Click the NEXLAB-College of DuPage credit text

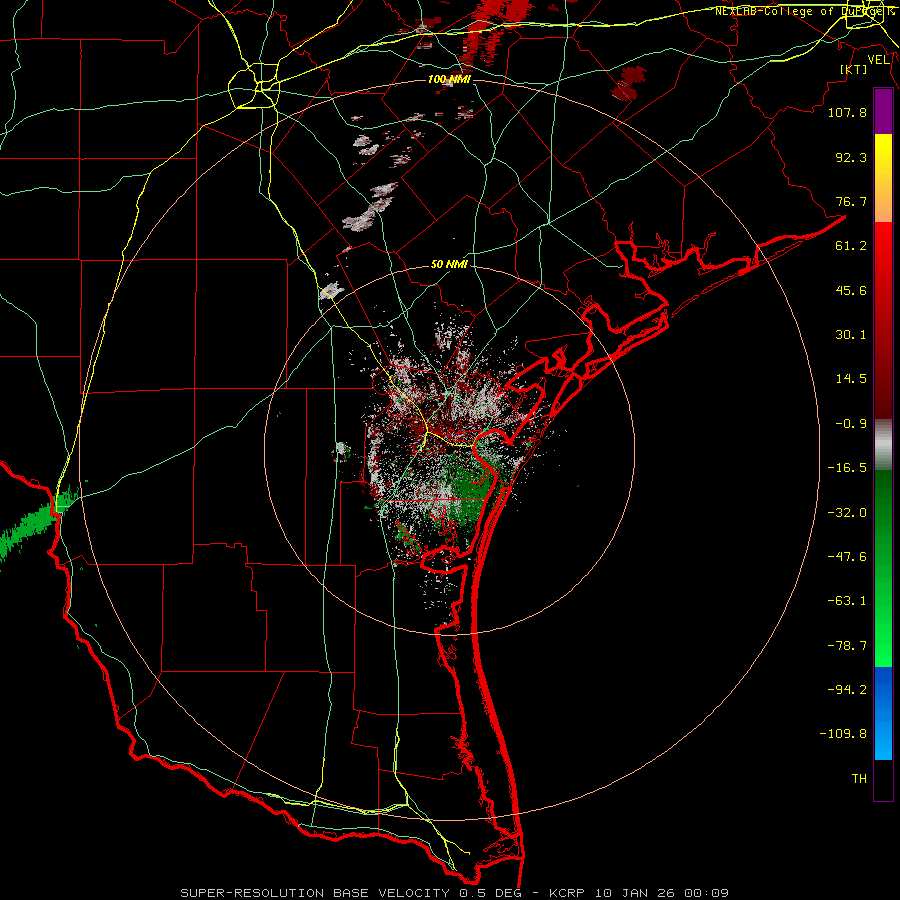(x=805, y=11)
